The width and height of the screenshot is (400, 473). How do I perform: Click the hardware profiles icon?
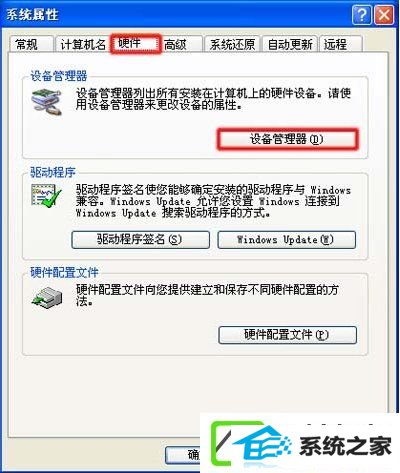point(47,297)
